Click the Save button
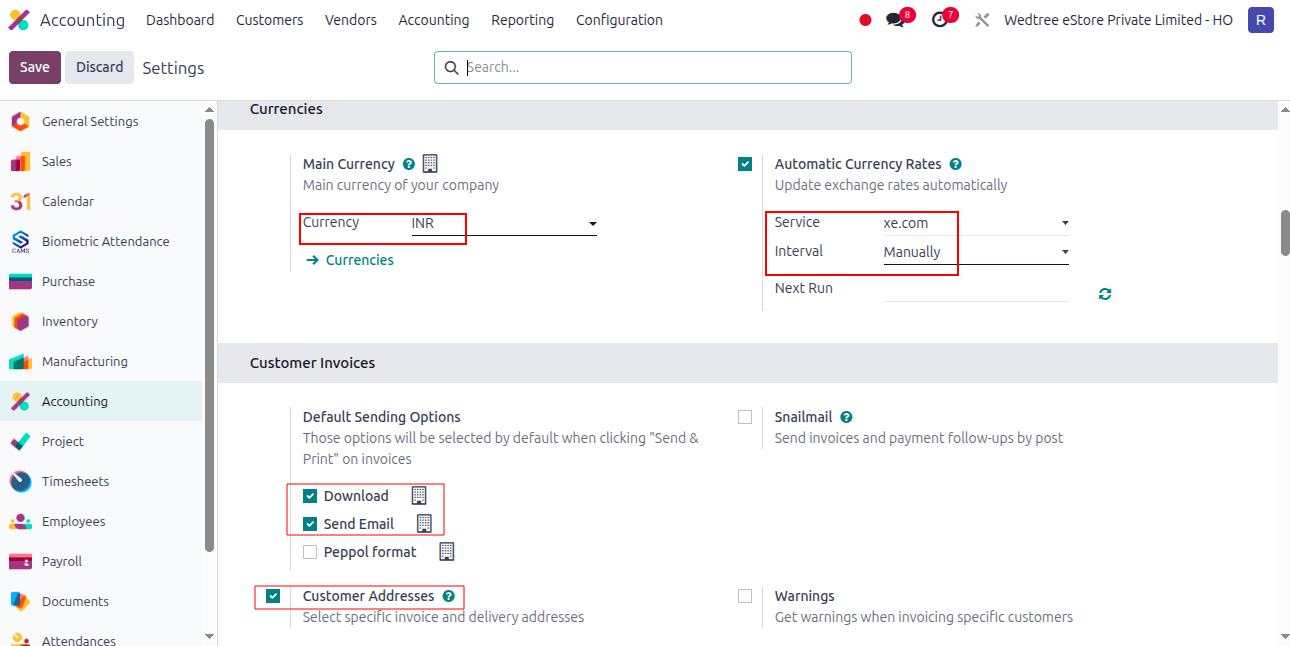 tap(35, 67)
